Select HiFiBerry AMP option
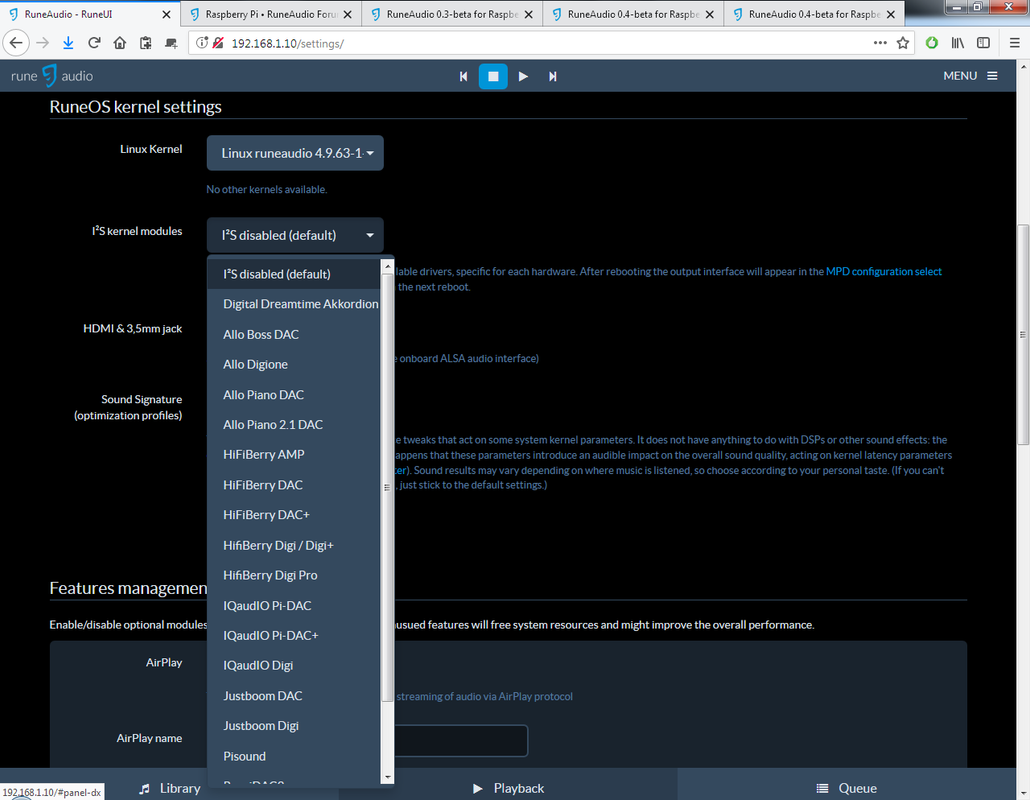The image size is (1030, 800). click(294, 455)
